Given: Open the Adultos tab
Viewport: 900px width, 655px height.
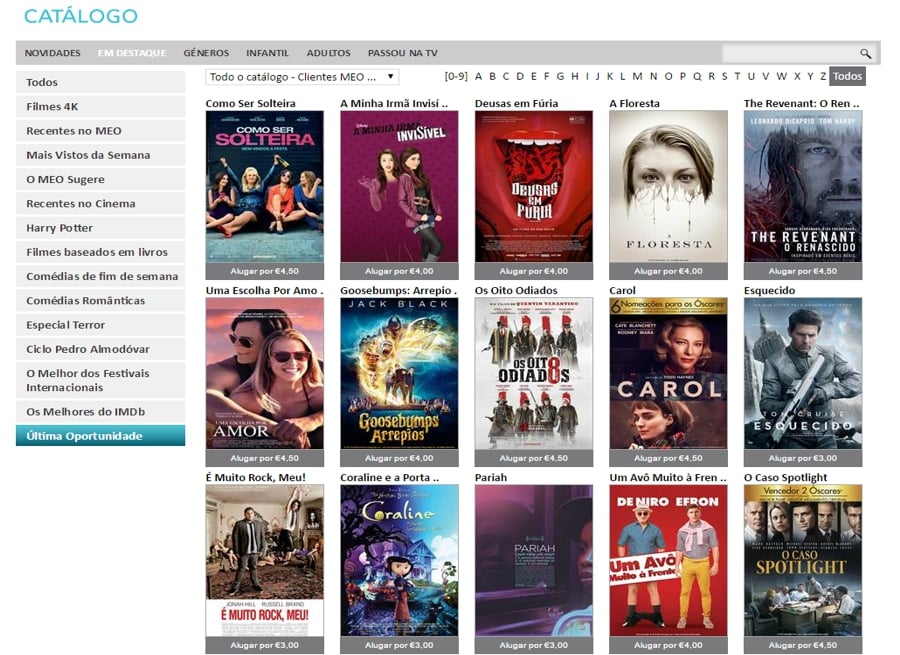Looking at the screenshot, I should [328, 53].
